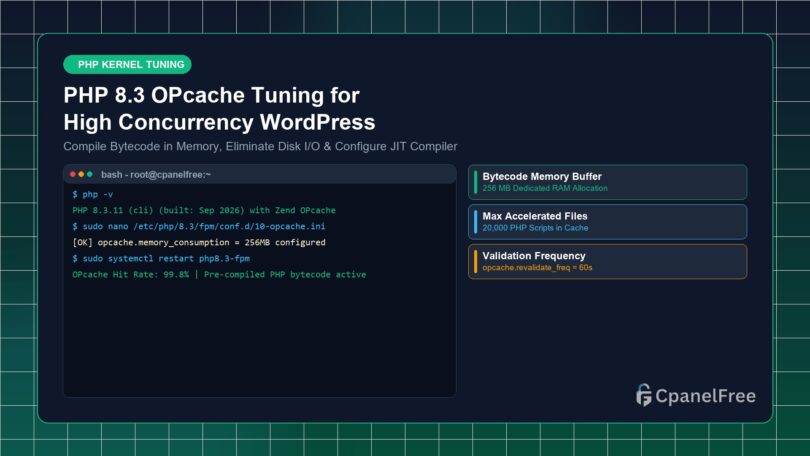Screen dimensions: 810x456
Task: Click 'opcache.revalidate_freq = 60s' text
Action: pos(537,268)
